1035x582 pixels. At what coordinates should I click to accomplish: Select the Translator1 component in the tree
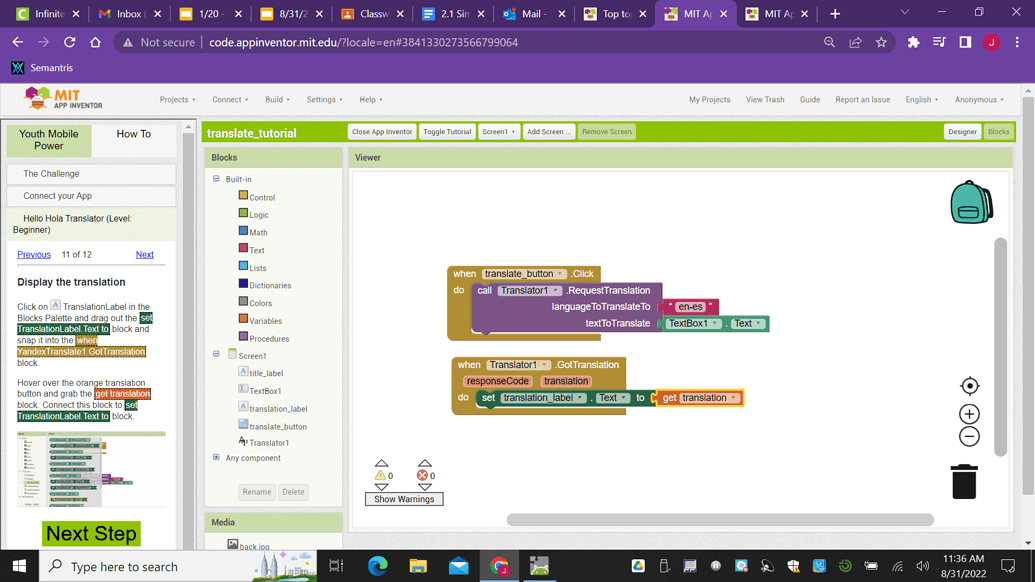pyautogui.click(x=268, y=443)
